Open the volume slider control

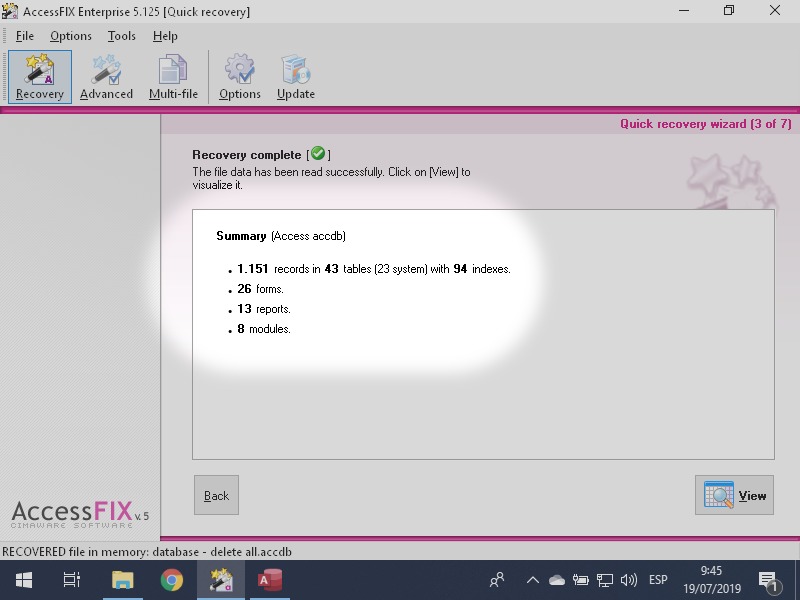pos(627,579)
